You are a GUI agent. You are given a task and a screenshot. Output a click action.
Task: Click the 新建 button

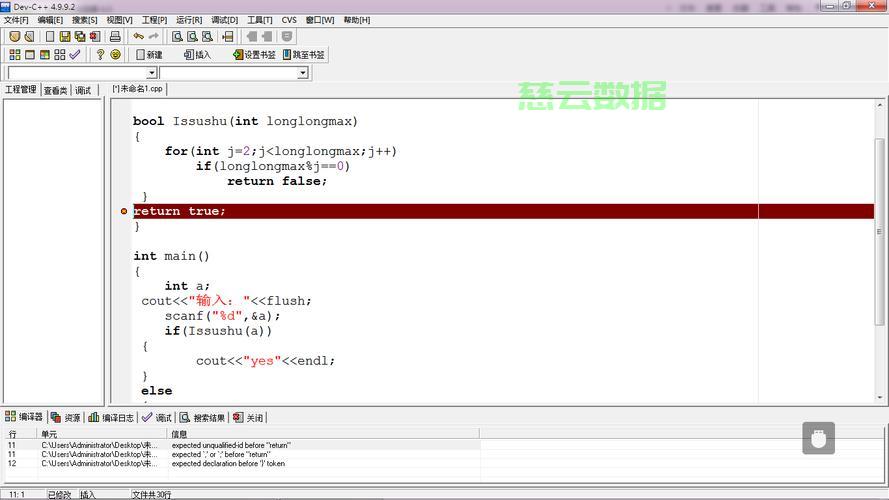click(149, 55)
